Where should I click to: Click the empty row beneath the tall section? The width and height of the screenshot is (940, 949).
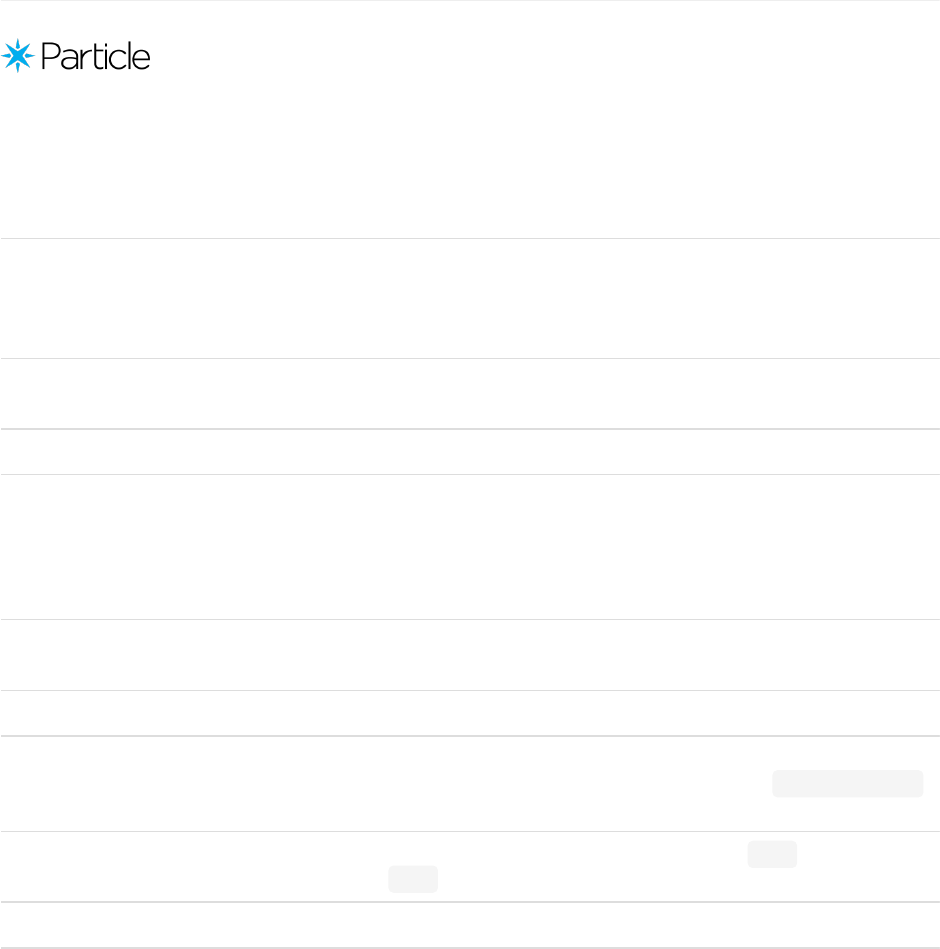[470, 655]
